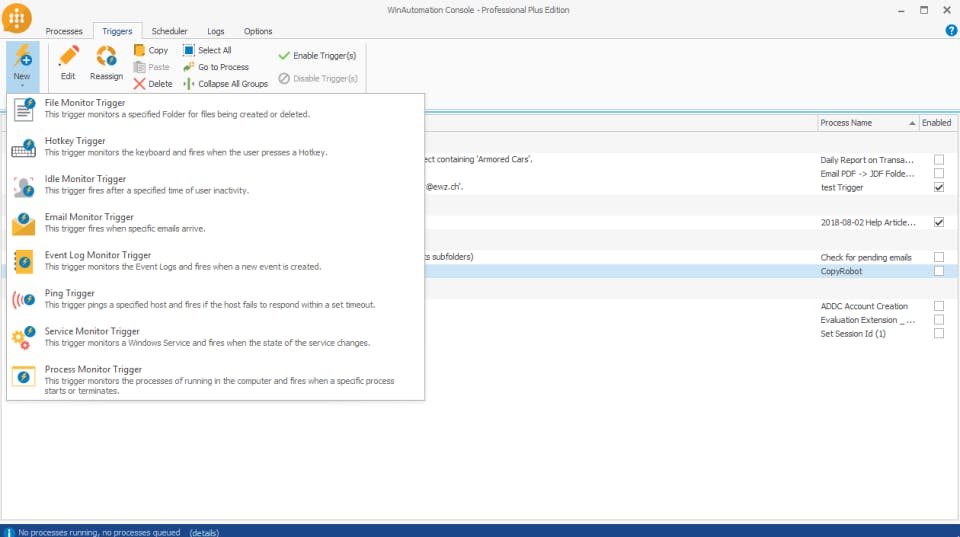Image resolution: width=960 pixels, height=537 pixels.
Task: Click the Enabled column header
Action: 936,123
